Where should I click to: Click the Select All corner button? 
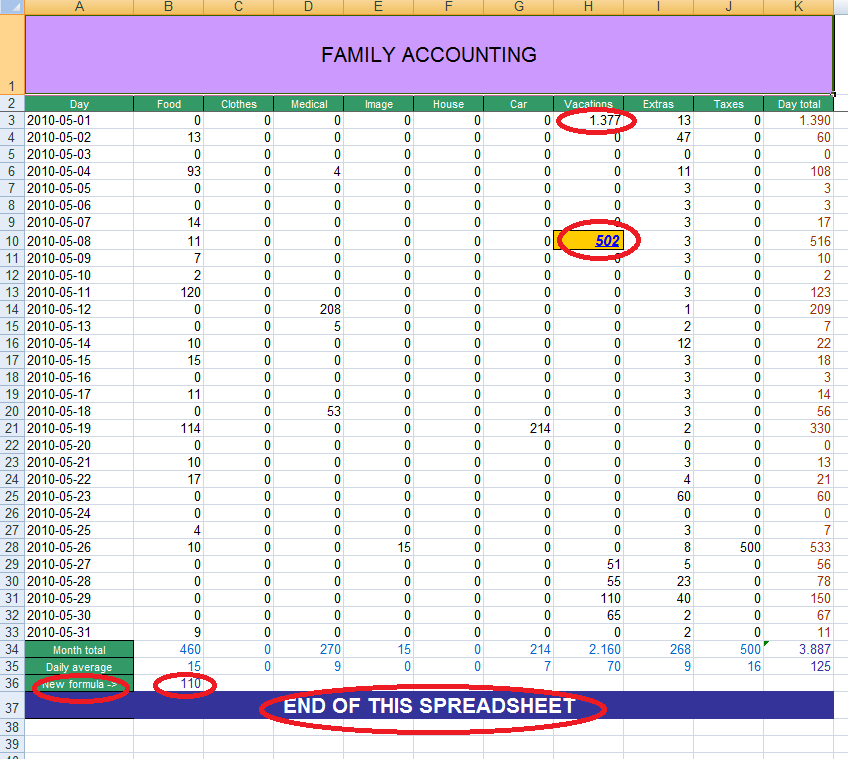click(12, 6)
